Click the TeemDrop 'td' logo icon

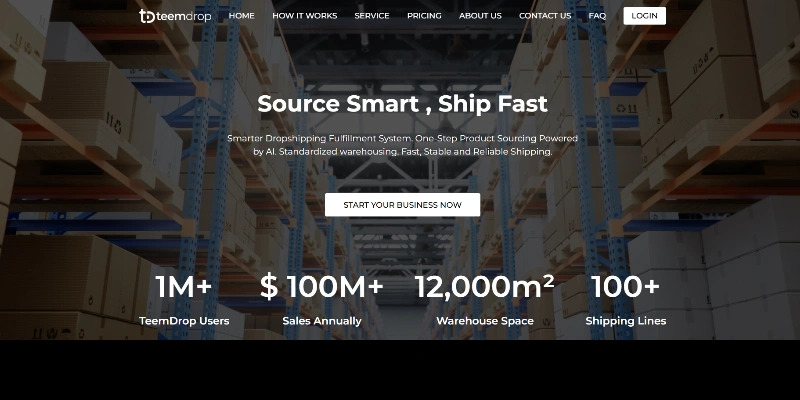coord(147,16)
